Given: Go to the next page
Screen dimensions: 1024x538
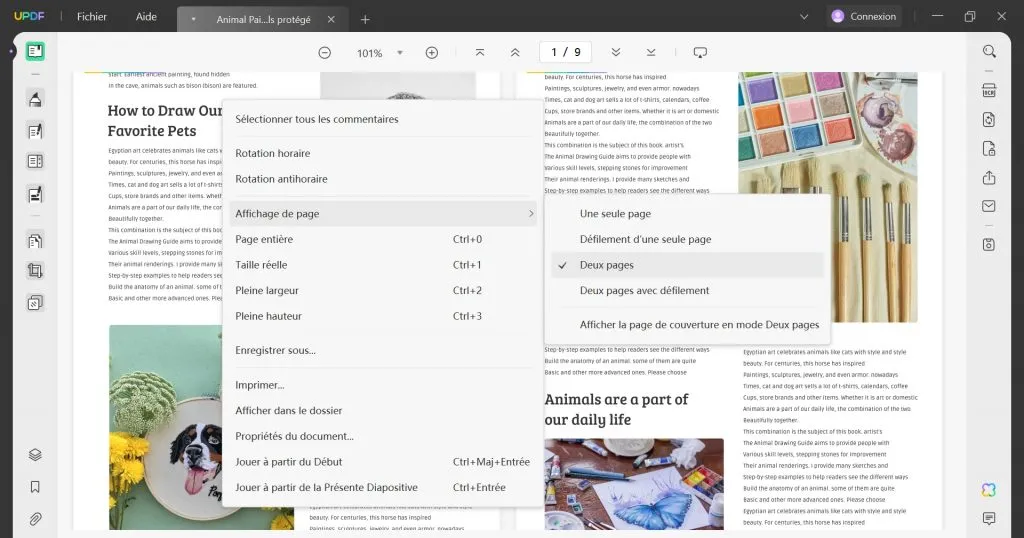Looking at the screenshot, I should point(616,52).
